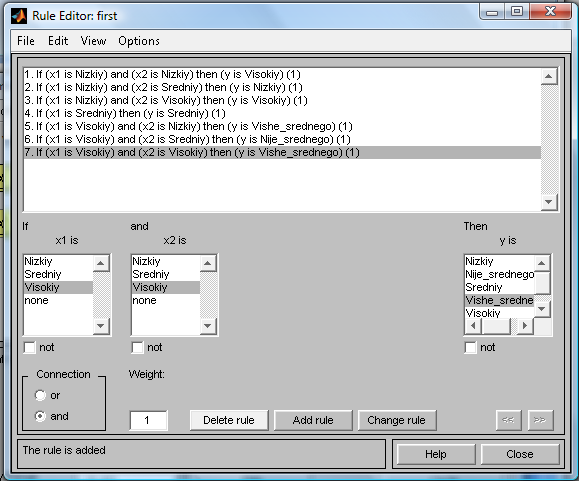Click the Weight input field

point(148,420)
